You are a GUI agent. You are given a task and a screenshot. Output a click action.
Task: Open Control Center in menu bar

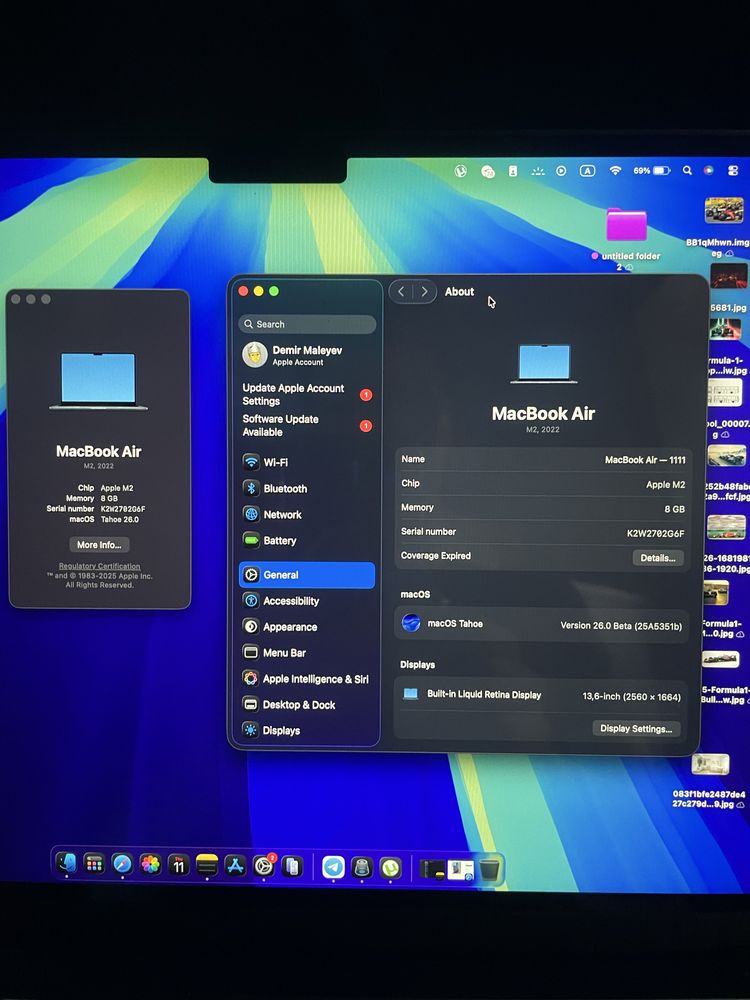pos(733,171)
